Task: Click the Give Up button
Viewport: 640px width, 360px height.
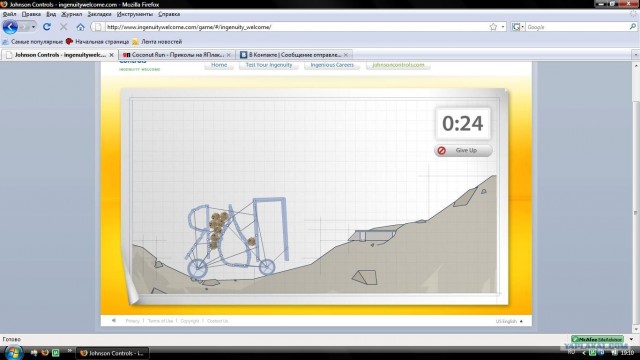Action: (x=463, y=150)
